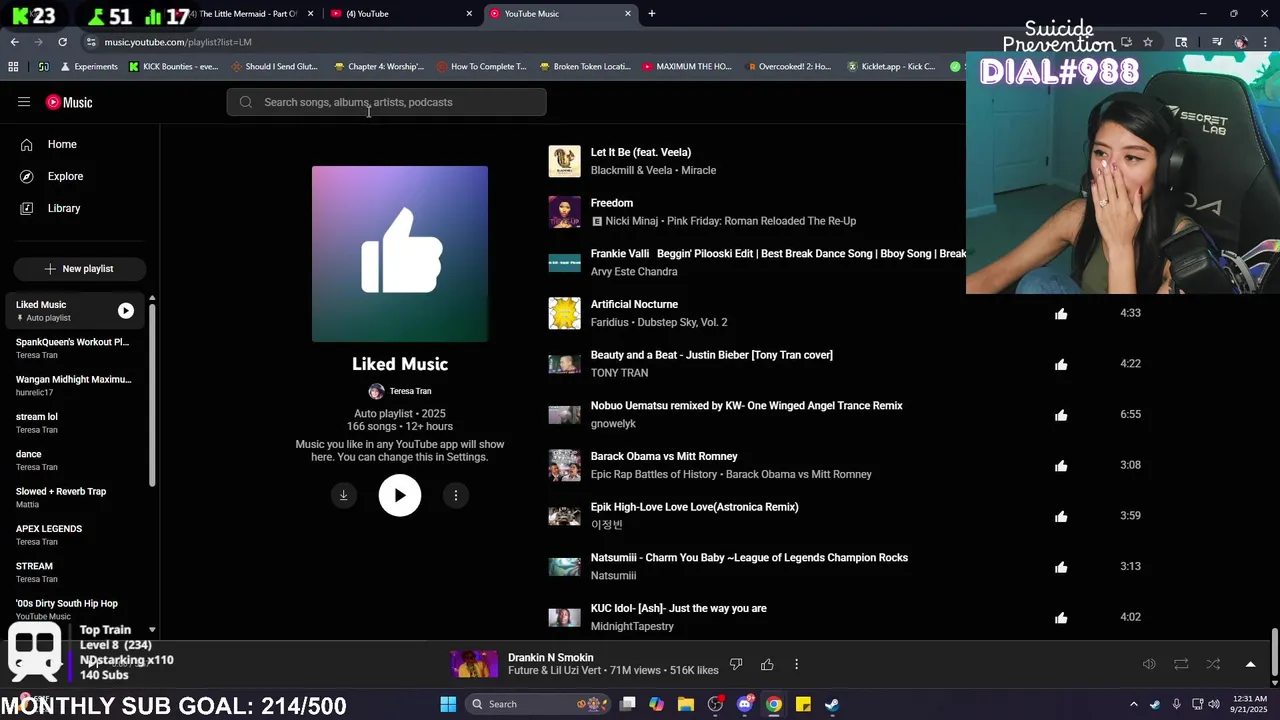Unlike KUC Idol Just the way you are
This screenshot has height=720, width=1280.
[1061, 618]
